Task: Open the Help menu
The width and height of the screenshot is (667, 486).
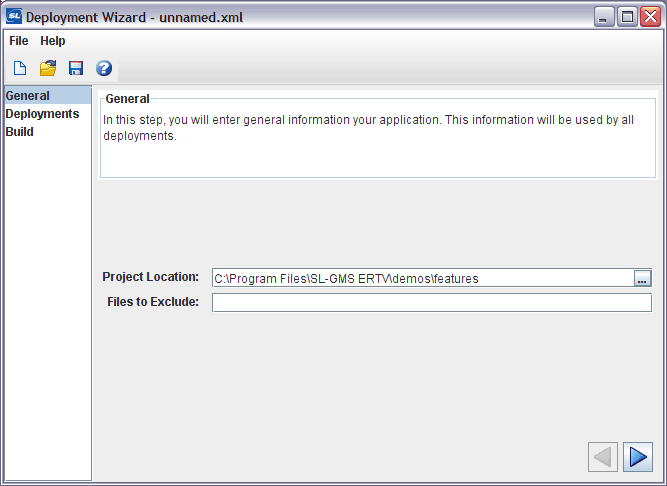Action: [53, 41]
